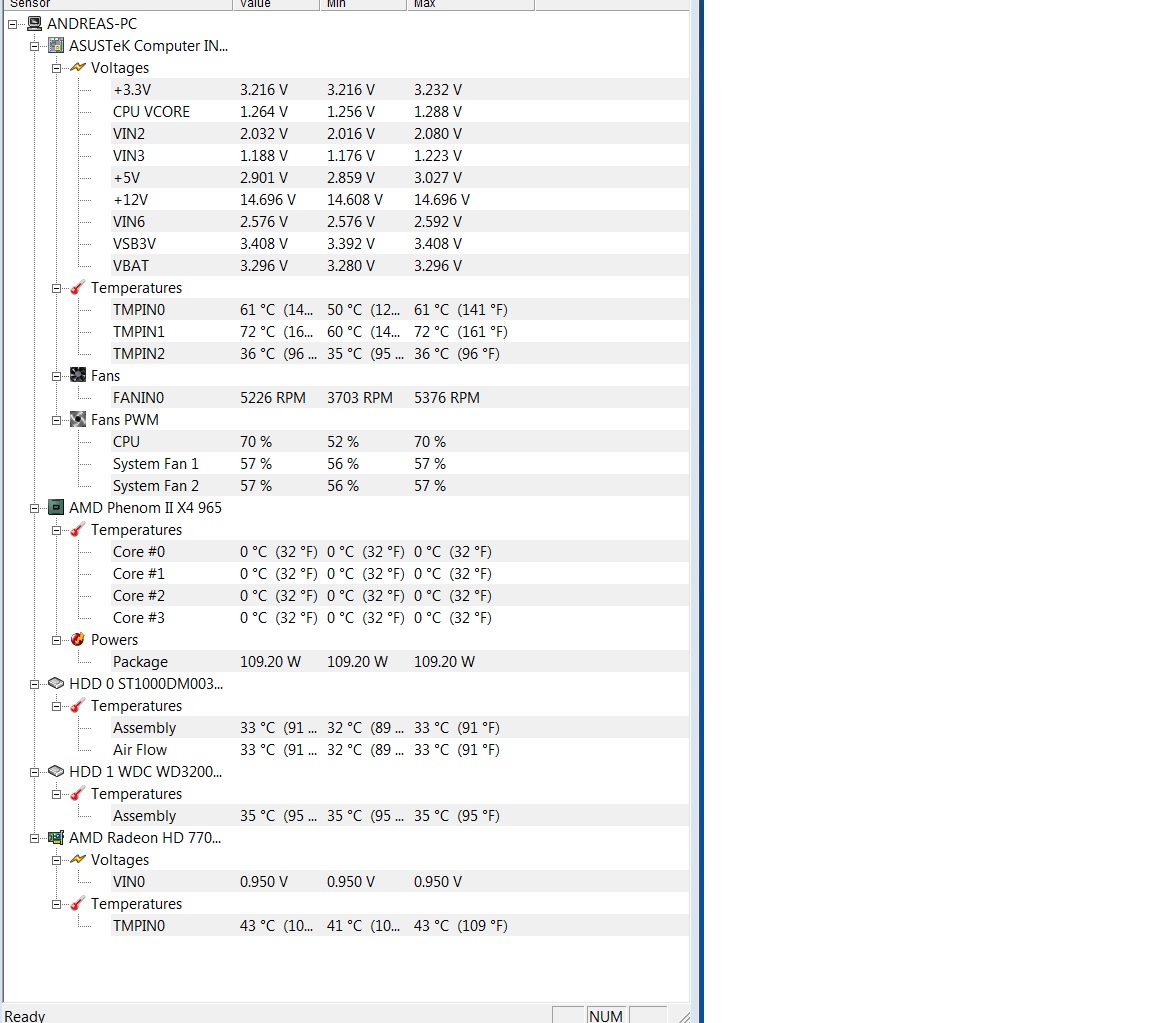Click the HDD 1 WDC drive icon
Screen dimensions: 1152x1023
coord(56,772)
